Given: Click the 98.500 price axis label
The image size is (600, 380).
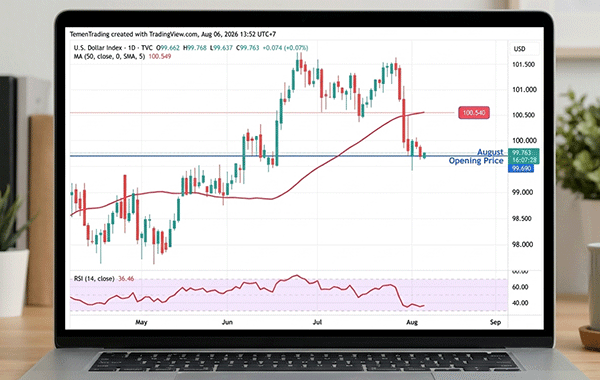Looking at the screenshot, I should (x=523, y=219).
